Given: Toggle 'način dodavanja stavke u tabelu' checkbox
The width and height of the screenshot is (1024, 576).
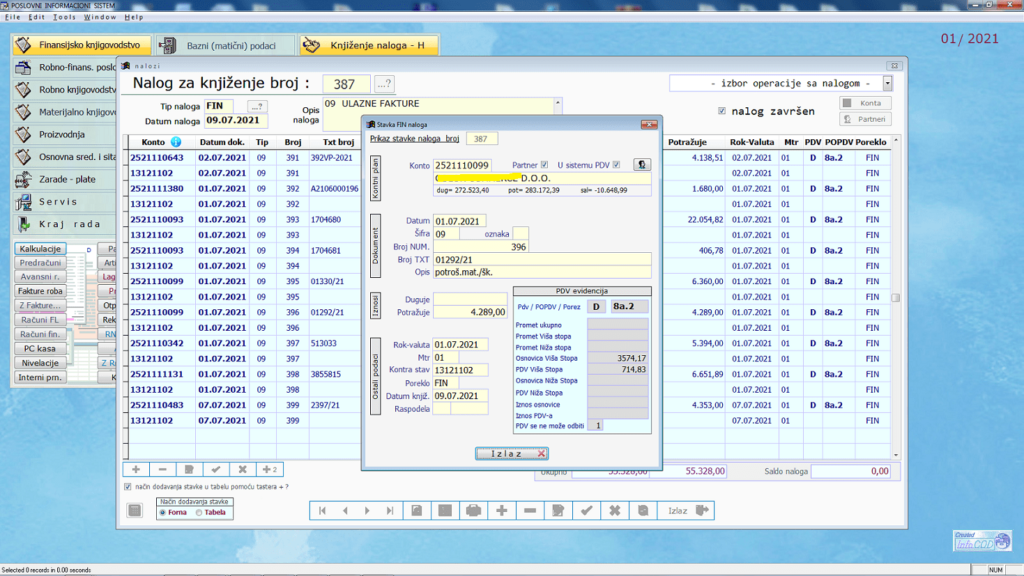Looking at the screenshot, I should [x=127, y=487].
